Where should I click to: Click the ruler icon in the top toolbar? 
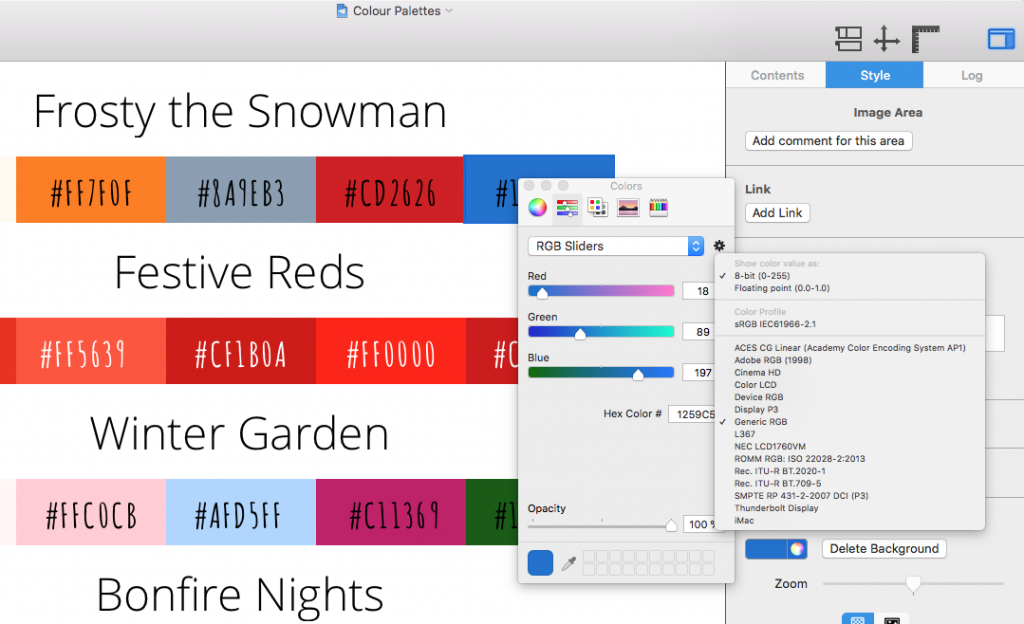(x=925, y=38)
